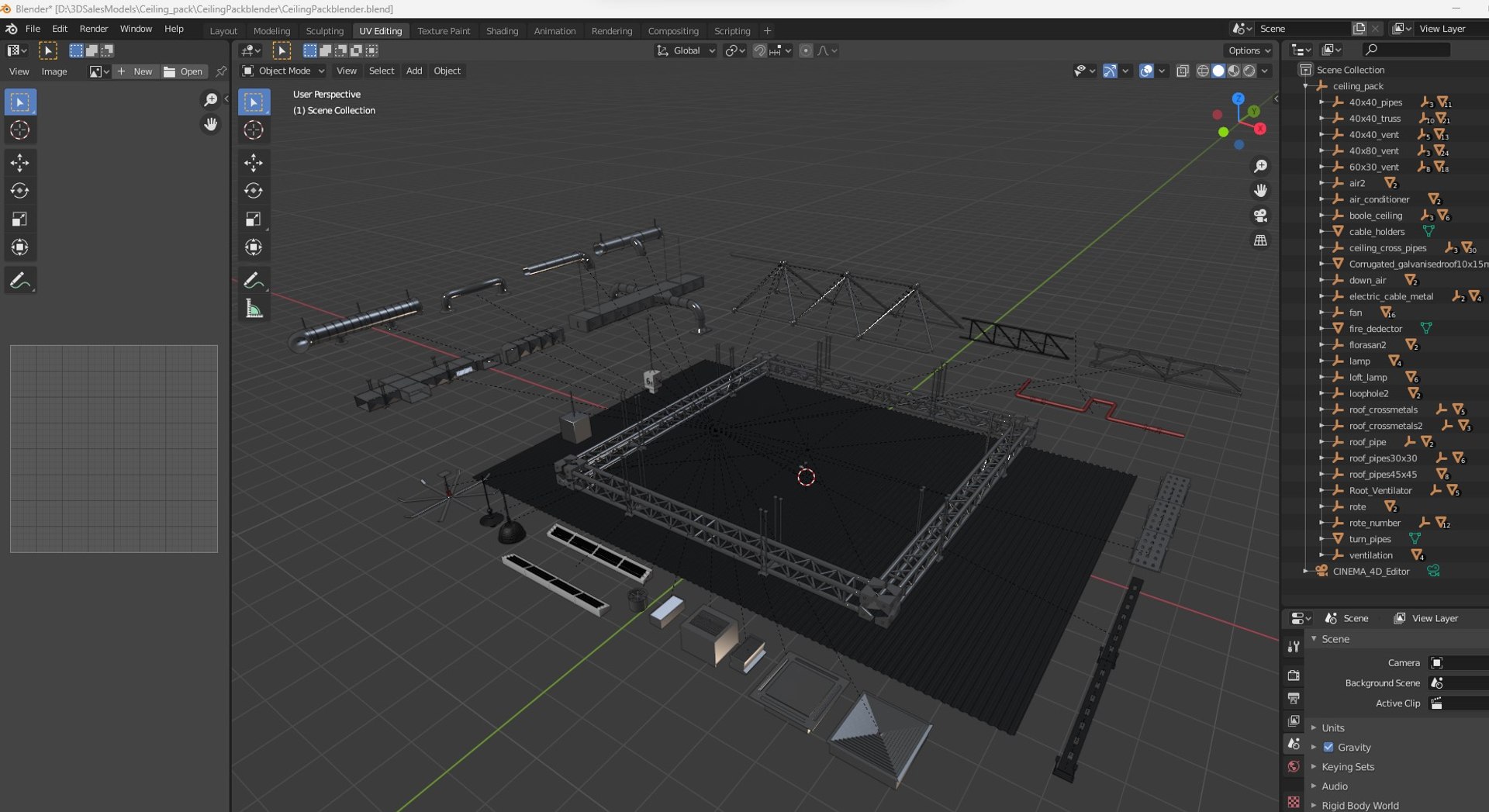Open the Render menu
1489x812 pixels.
coord(94,29)
